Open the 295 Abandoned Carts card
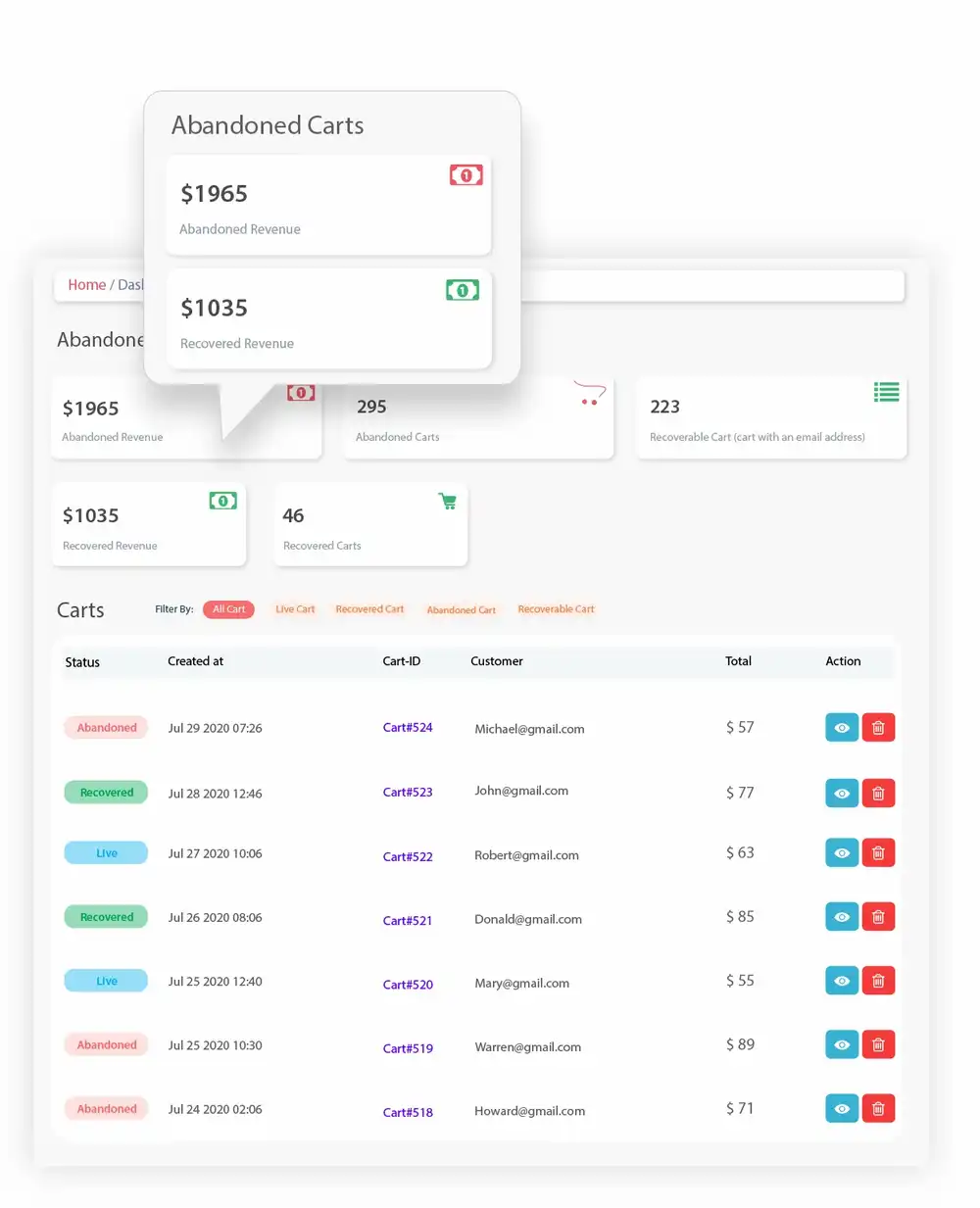Image resolution: width=980 pixels, height=1208 pixels. tap(478, 418)
